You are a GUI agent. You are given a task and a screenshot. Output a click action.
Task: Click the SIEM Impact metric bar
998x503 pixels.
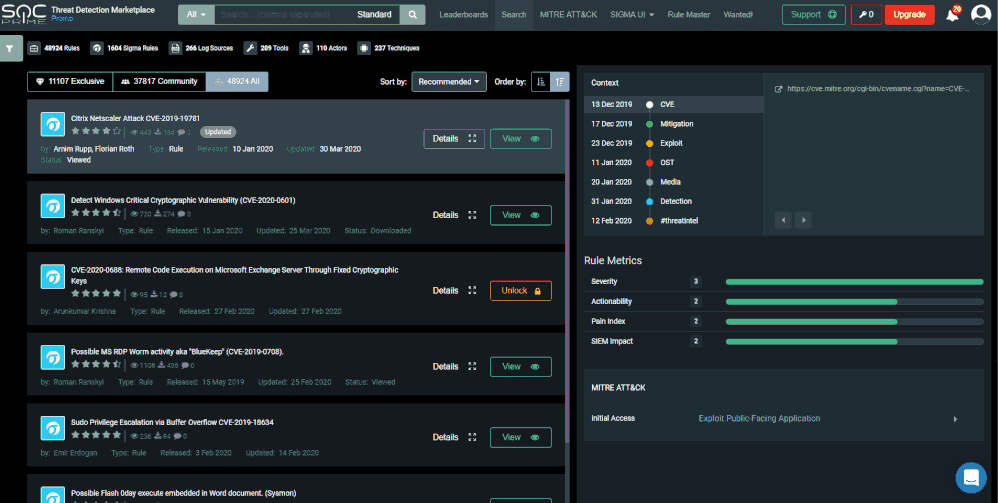[x=855, y=342]
